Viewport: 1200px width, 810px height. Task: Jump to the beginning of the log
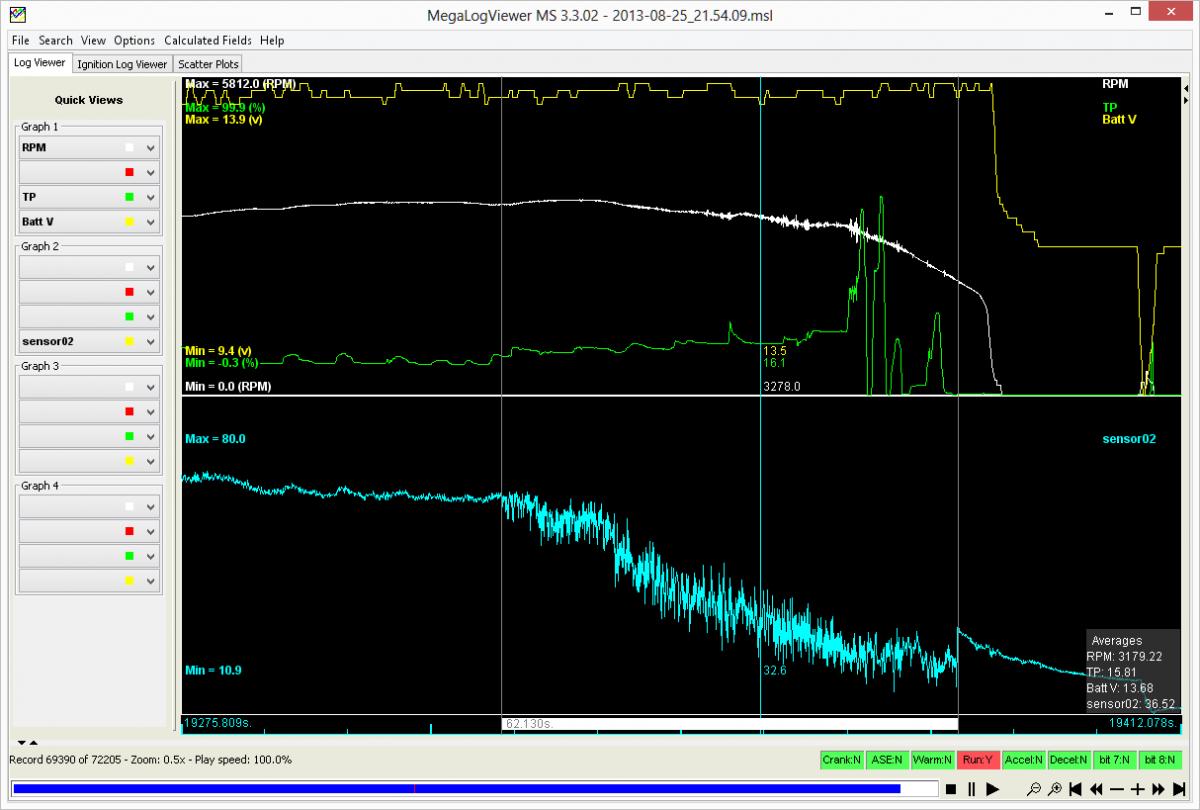click(1076, 789)
